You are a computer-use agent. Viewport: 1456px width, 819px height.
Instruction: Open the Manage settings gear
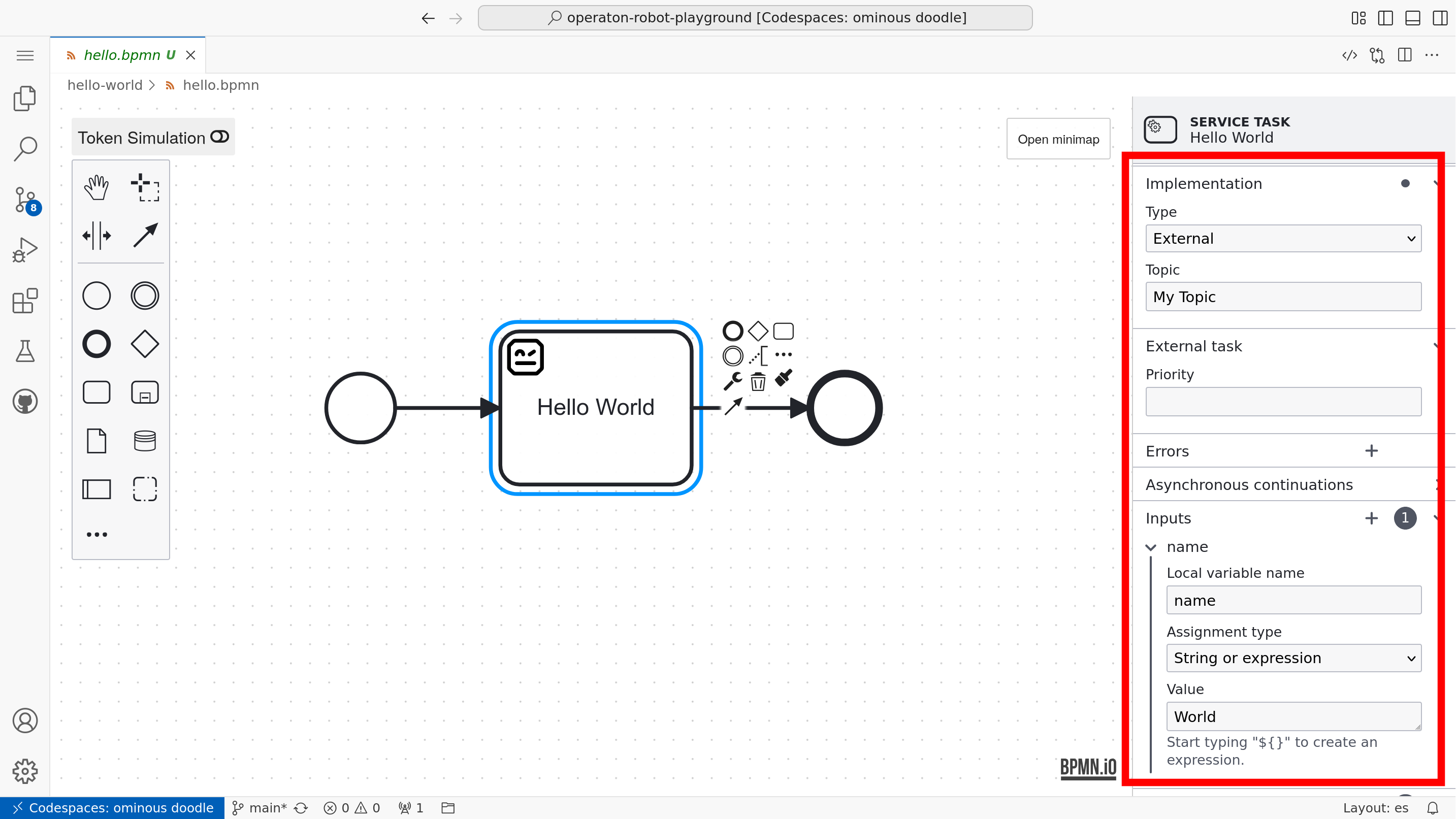click(x=25, y=771)
